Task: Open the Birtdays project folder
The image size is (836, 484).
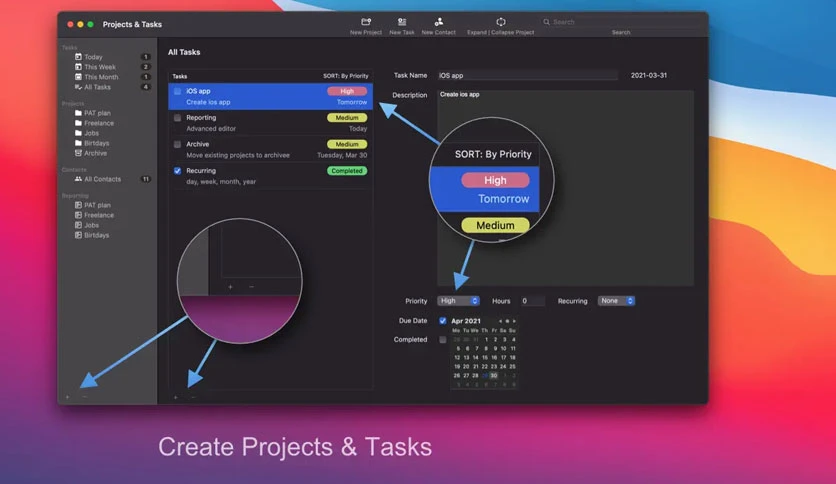Action: tap(97, 143)
